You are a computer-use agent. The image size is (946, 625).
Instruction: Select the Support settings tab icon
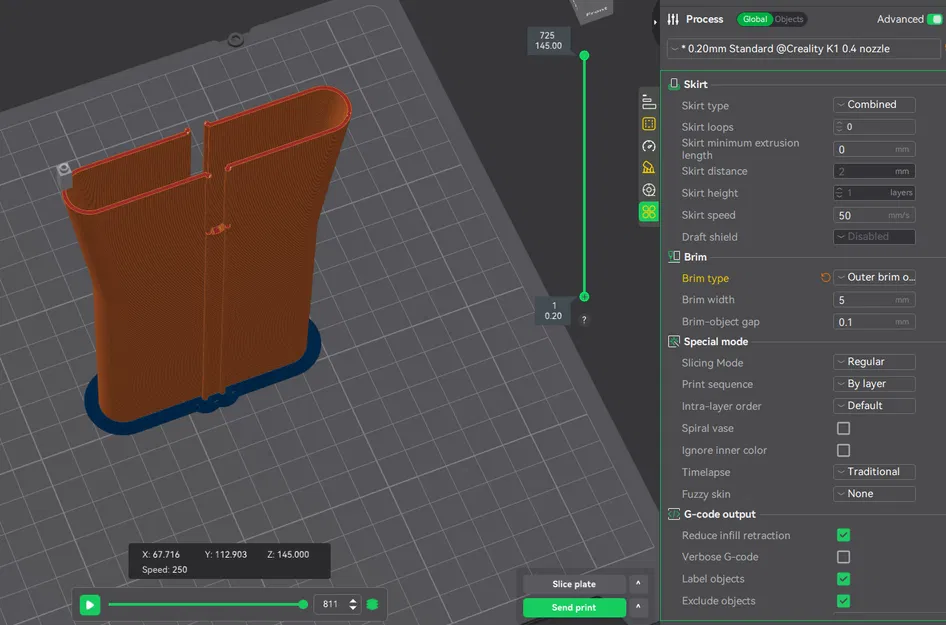[649, 168]
